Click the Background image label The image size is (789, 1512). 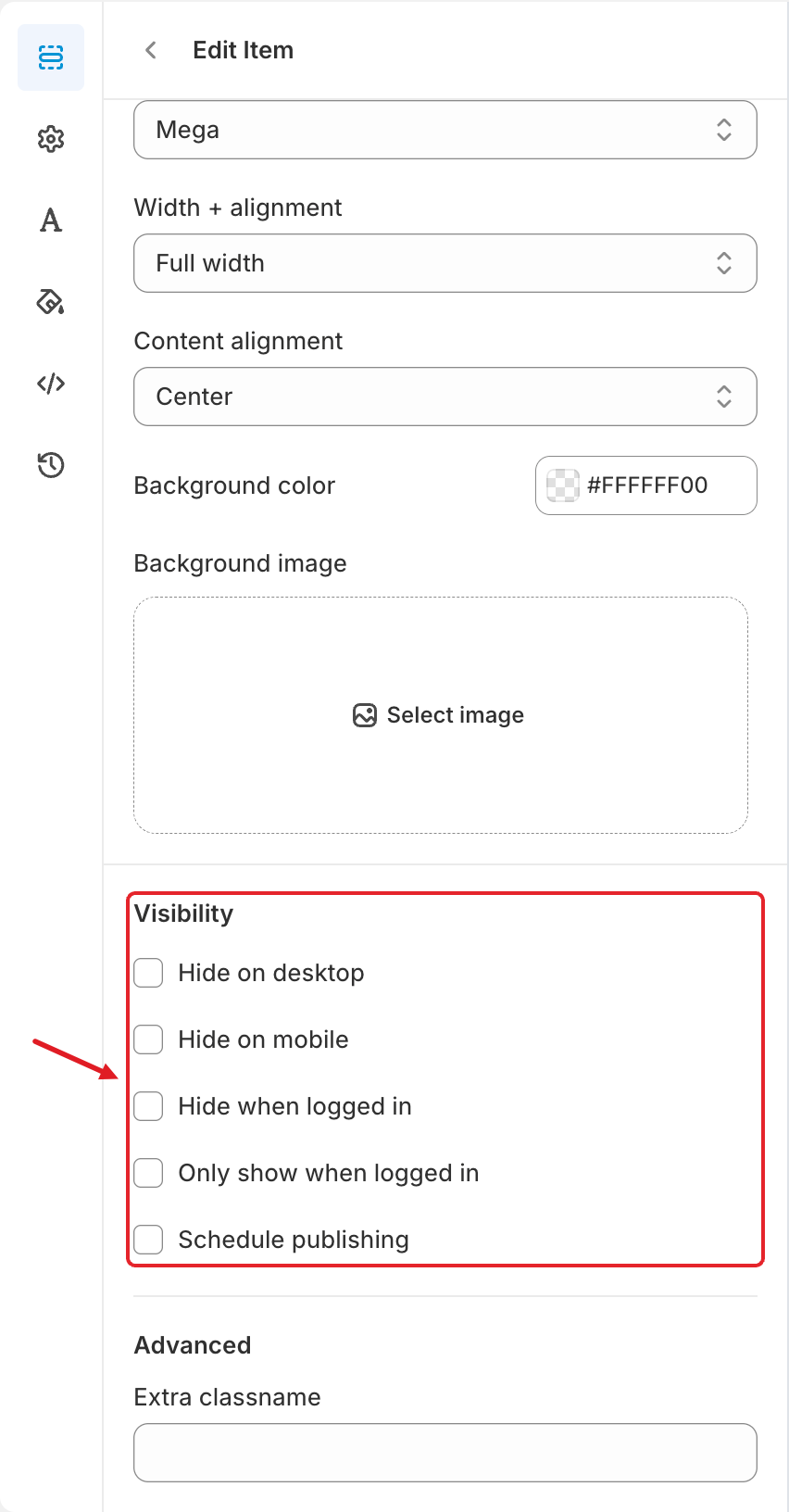(241, 563)
